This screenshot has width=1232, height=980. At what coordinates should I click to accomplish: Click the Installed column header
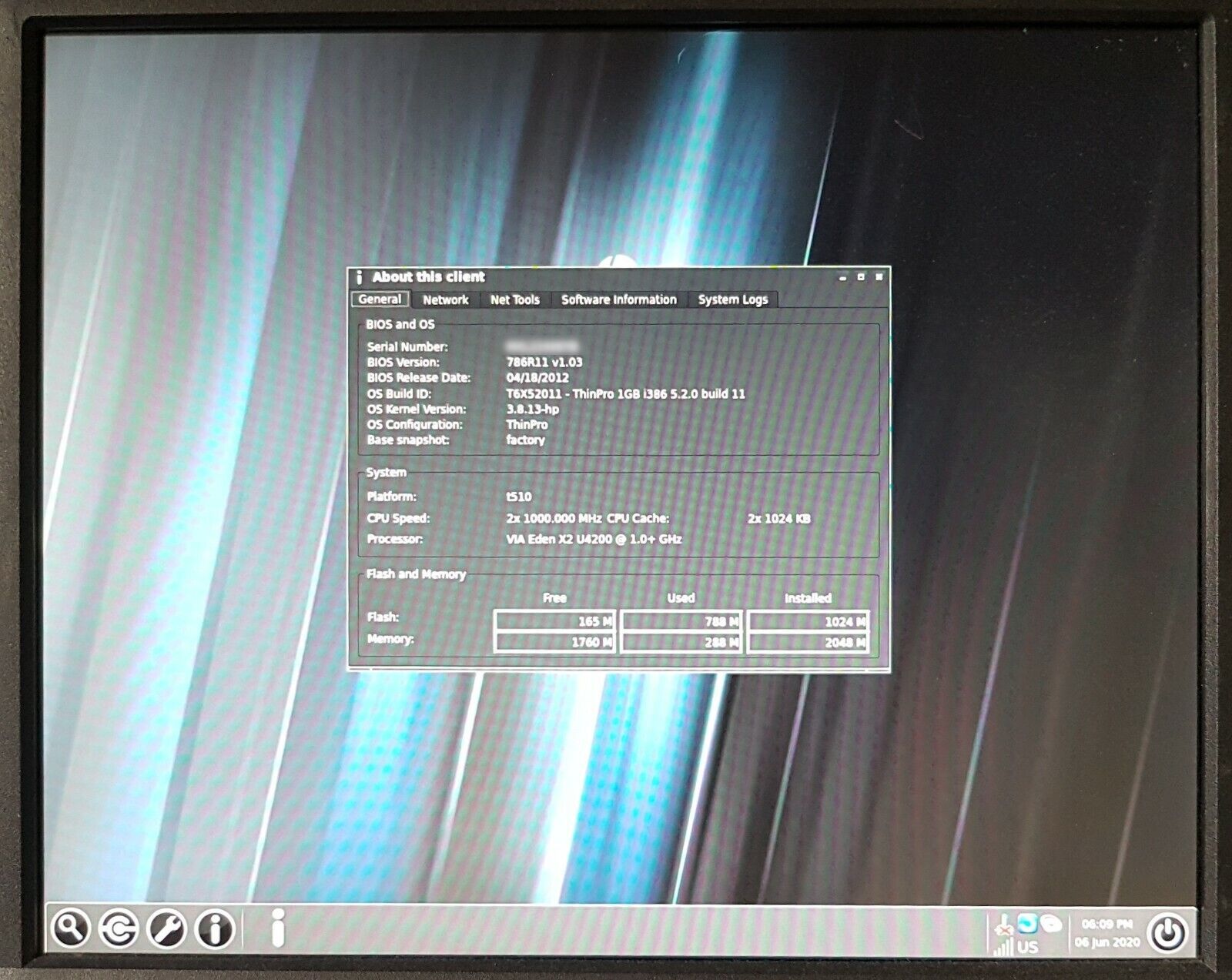[x=808, y=598]
